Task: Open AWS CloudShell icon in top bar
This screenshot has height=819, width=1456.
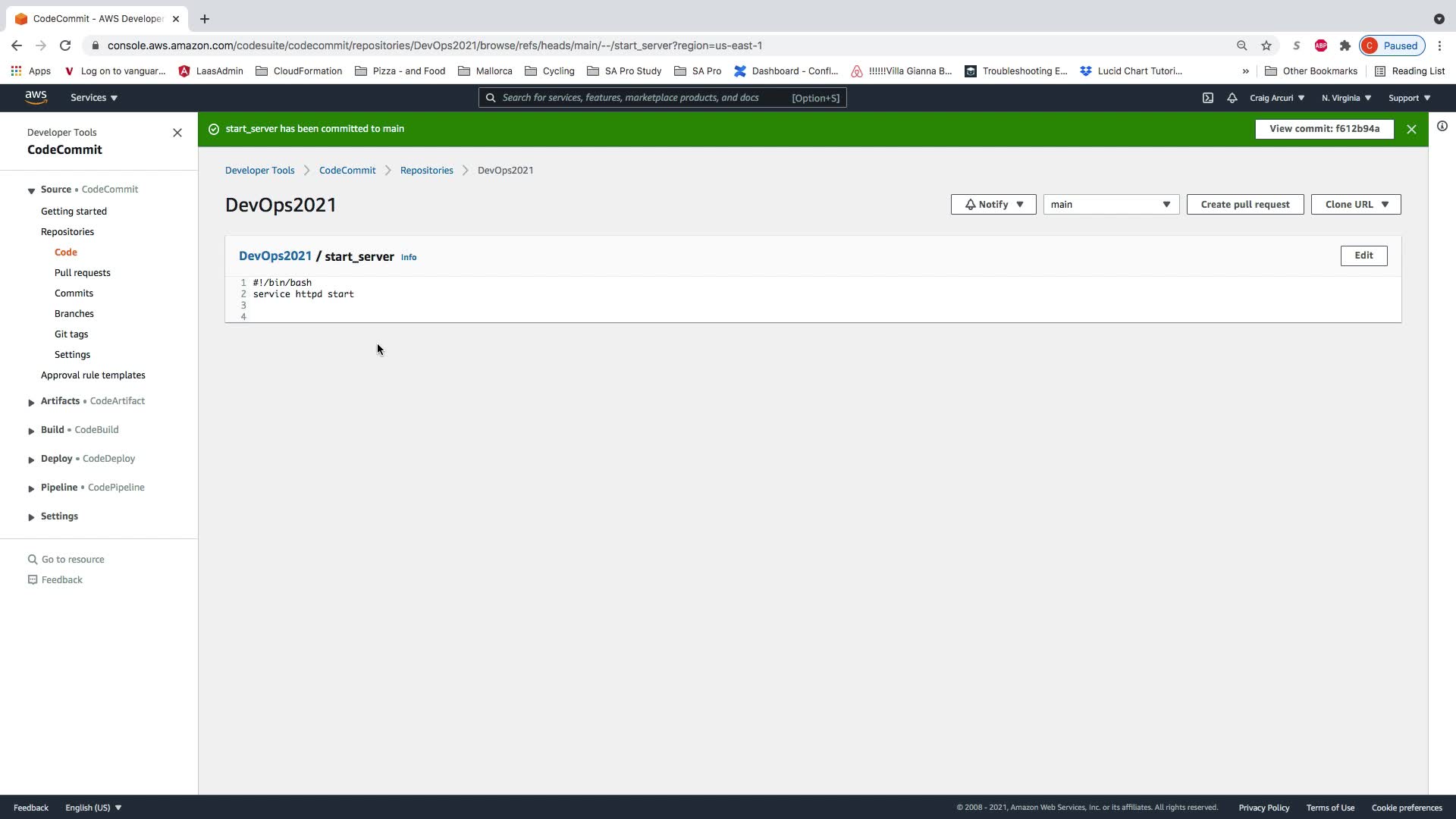Action: pyautogui.click(x=1208, y=98)
